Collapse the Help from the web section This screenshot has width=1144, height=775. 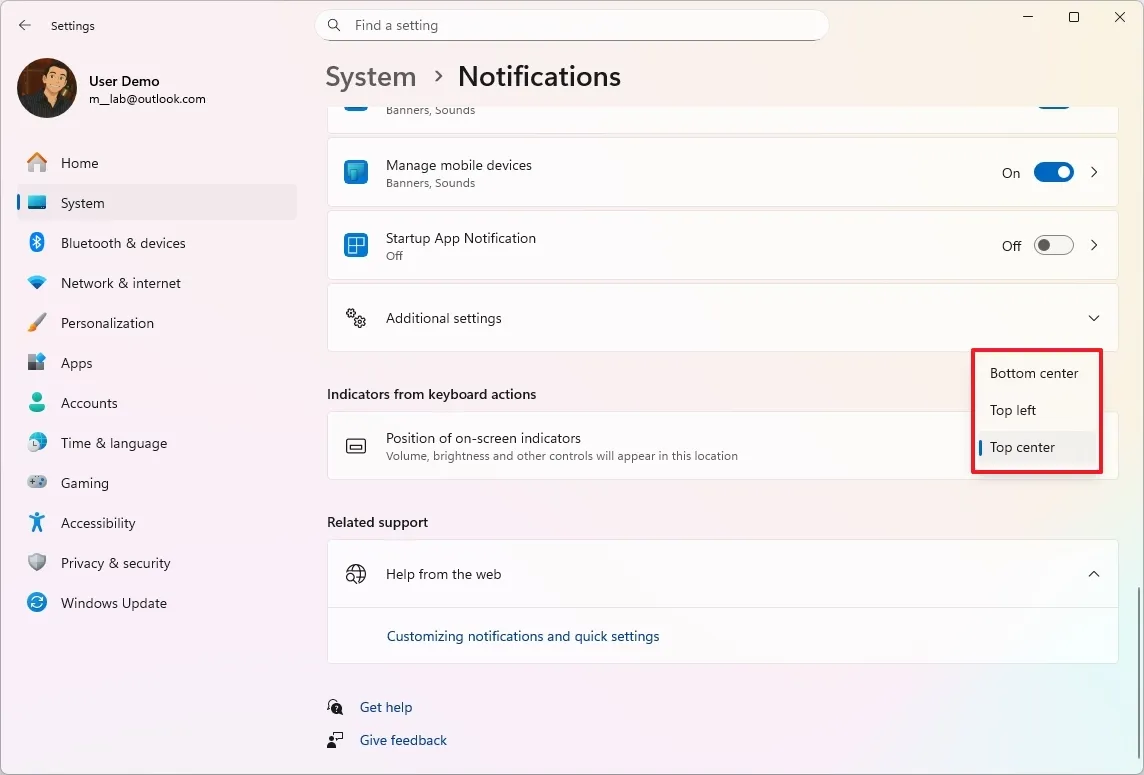click(x=1093, y=574)
